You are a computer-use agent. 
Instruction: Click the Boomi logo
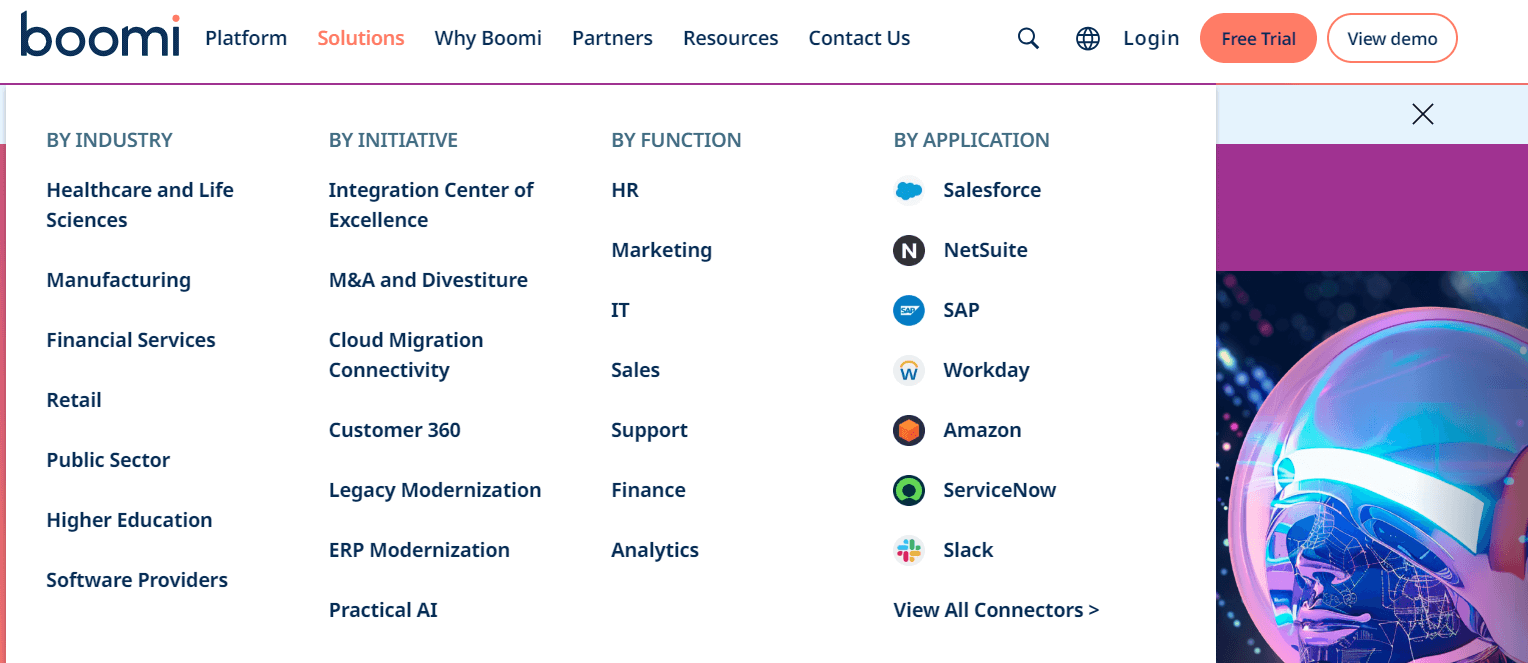100,35
